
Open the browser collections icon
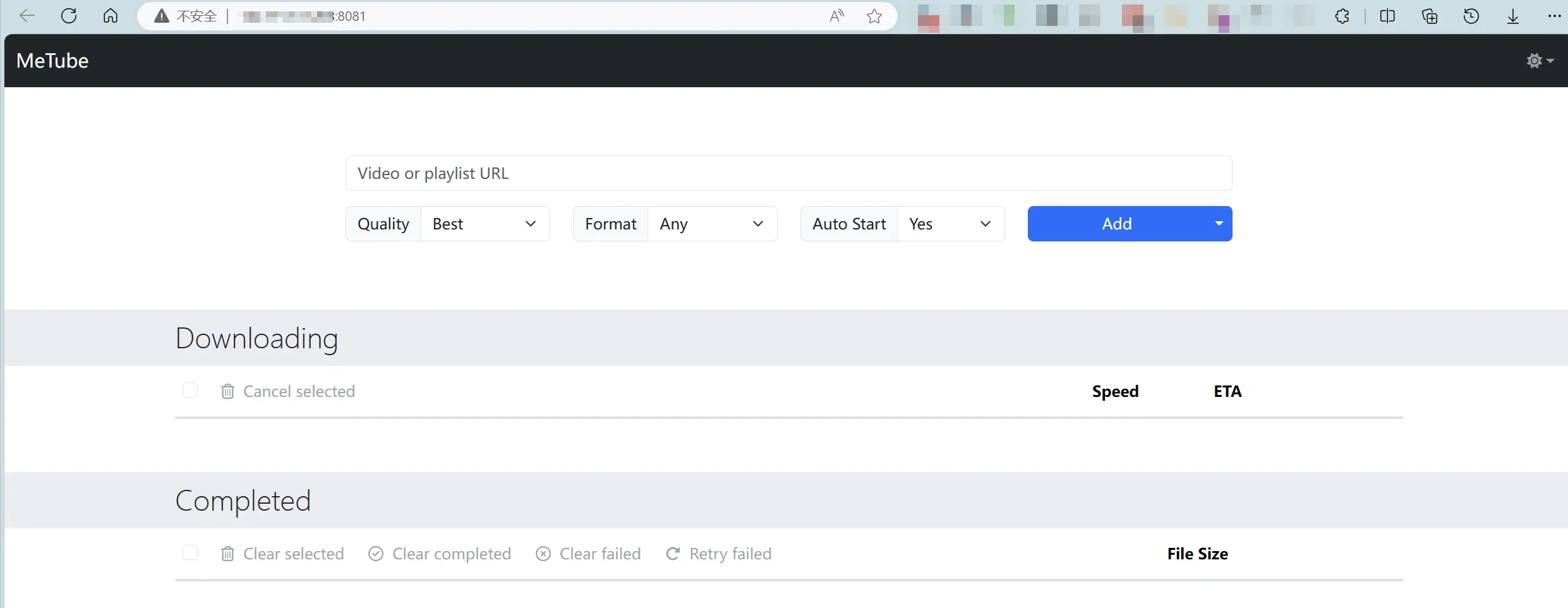1430,16
